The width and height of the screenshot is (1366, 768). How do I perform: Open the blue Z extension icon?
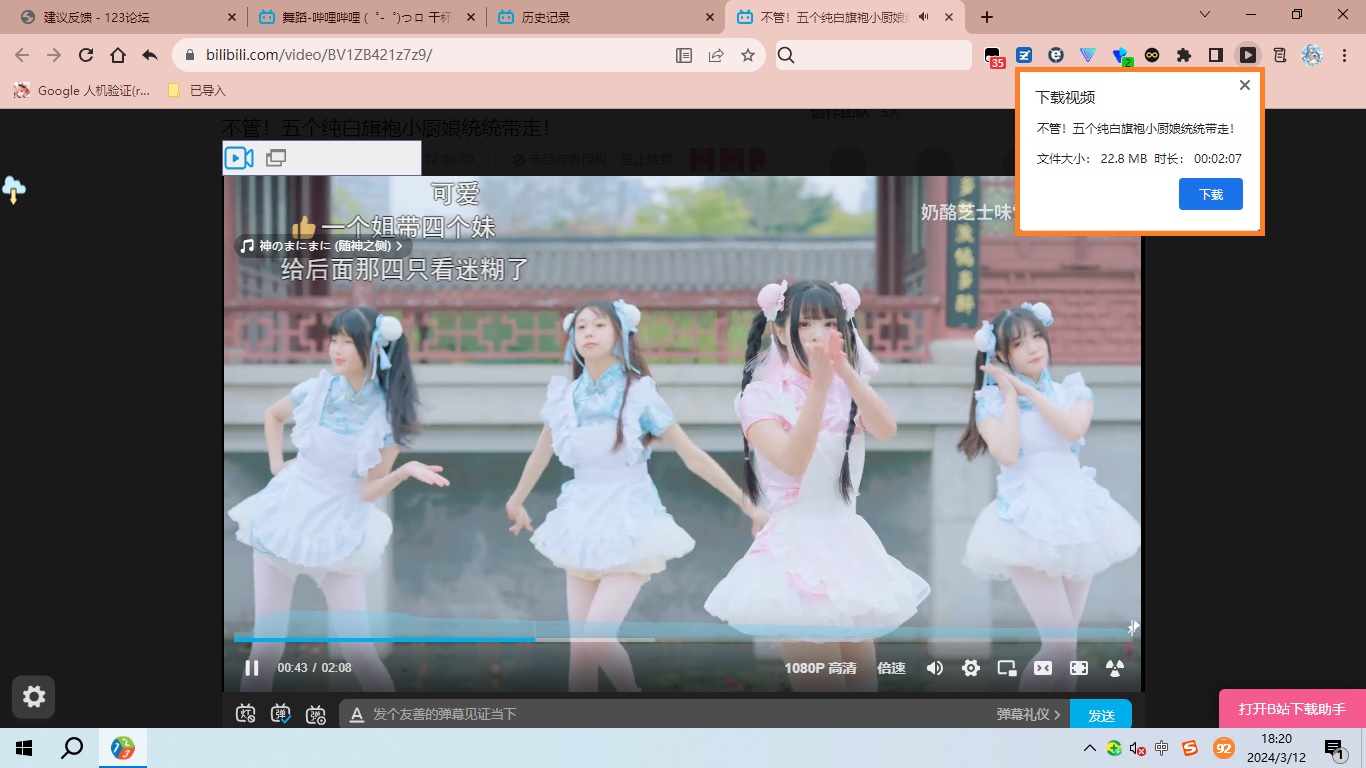pos(1024,56)
